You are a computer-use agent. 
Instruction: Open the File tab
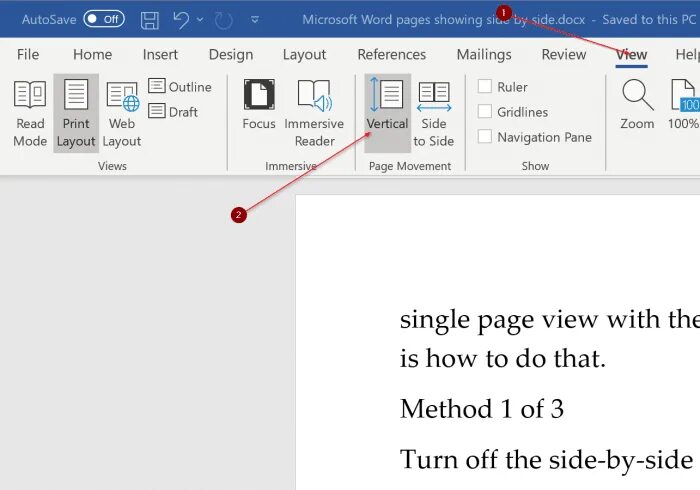(28, 54)
